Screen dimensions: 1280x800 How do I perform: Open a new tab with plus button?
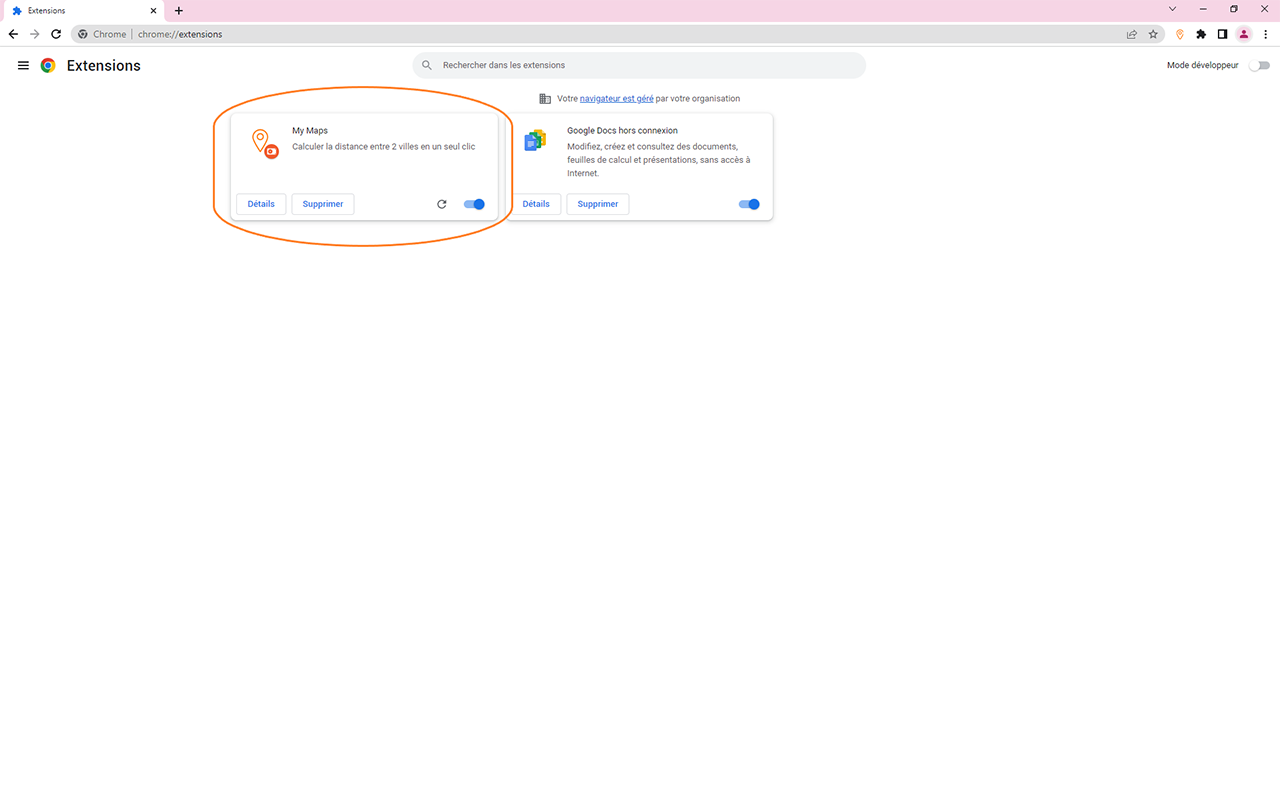tap(179, 11)
